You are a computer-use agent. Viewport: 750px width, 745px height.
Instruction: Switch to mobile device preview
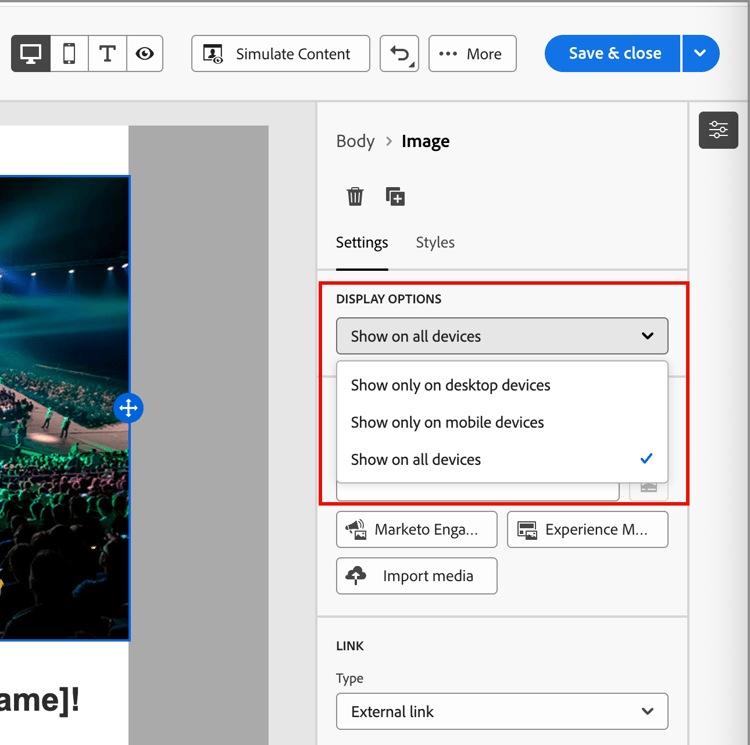pyautogui.click(x=69, y=54)
